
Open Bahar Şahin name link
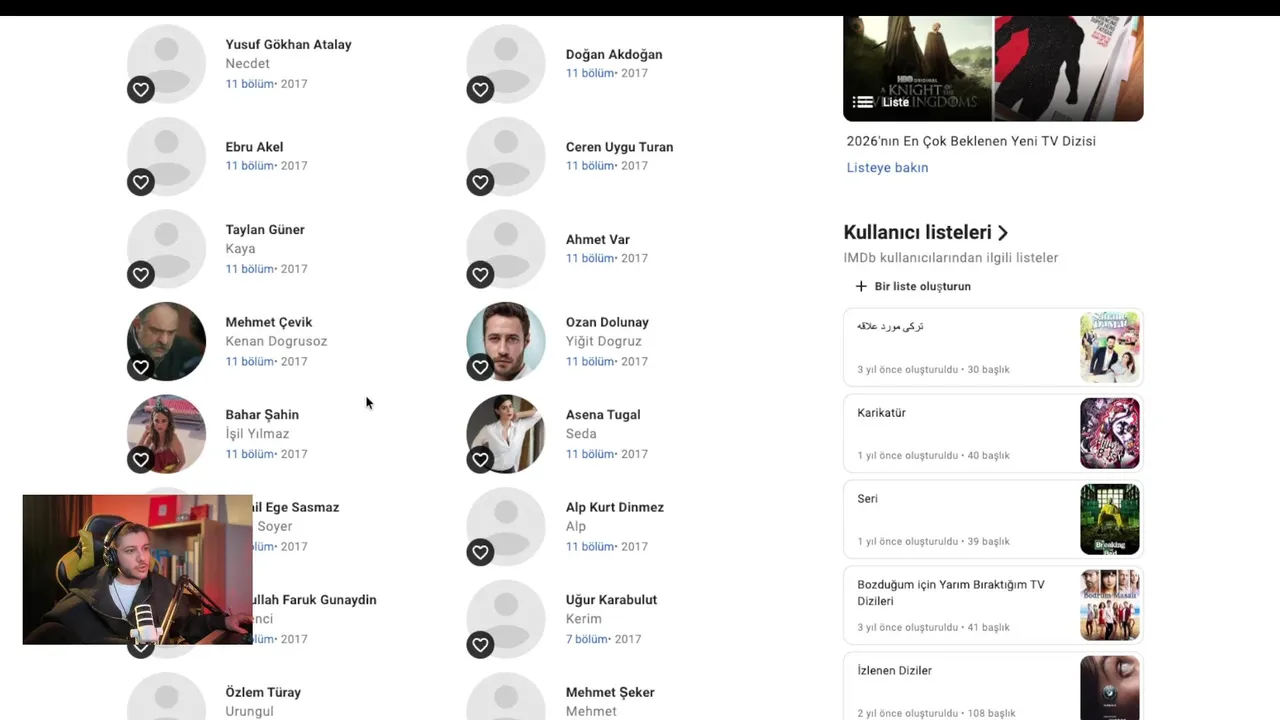coord(262,415)
